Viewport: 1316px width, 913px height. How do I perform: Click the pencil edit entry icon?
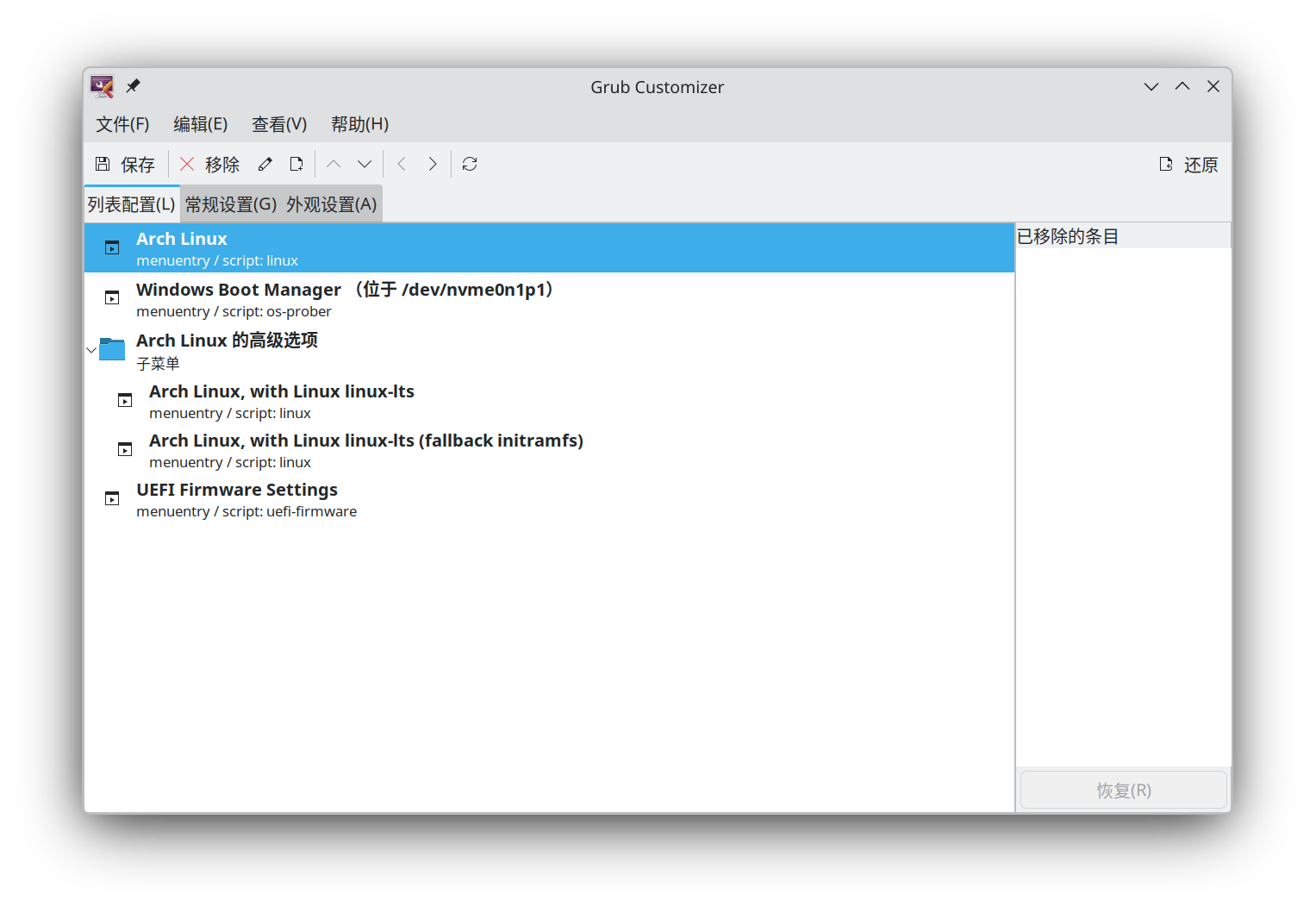pyautogui.click(x=265, y=164)
